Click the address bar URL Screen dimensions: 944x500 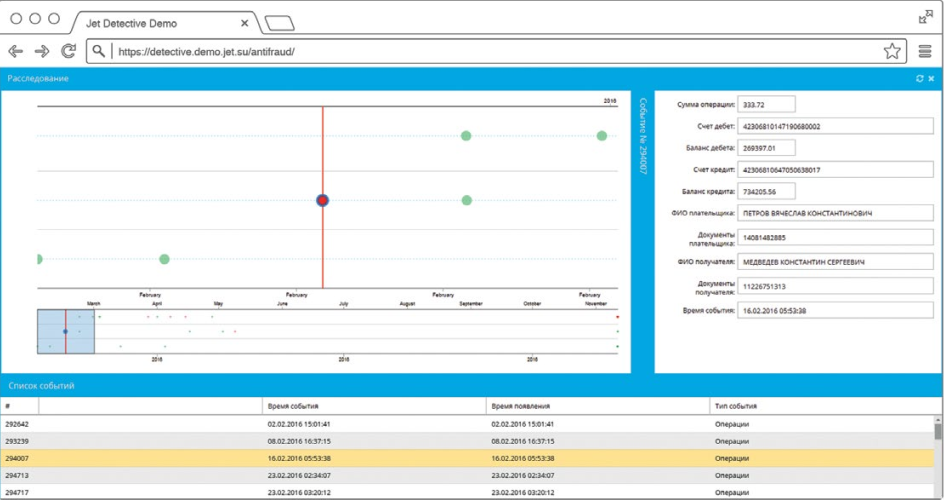(206, 52)
